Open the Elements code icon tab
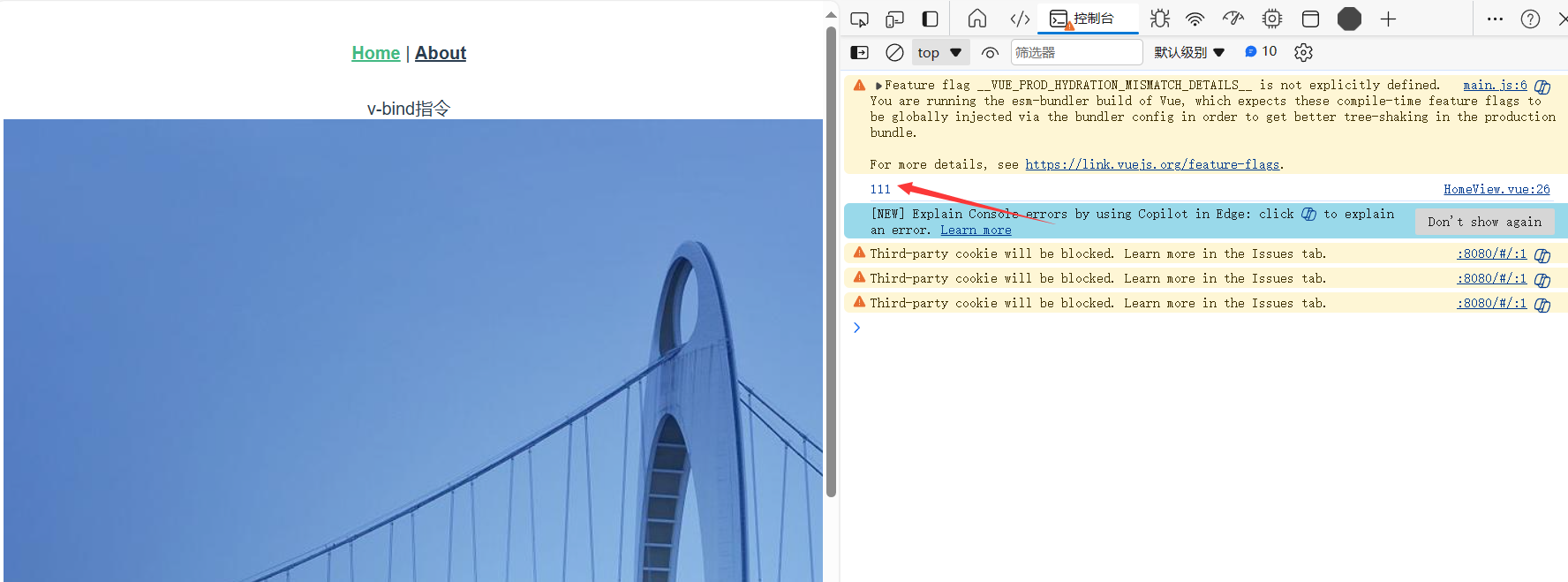This screenshot has height=582, width=1568. point(1020,19)
